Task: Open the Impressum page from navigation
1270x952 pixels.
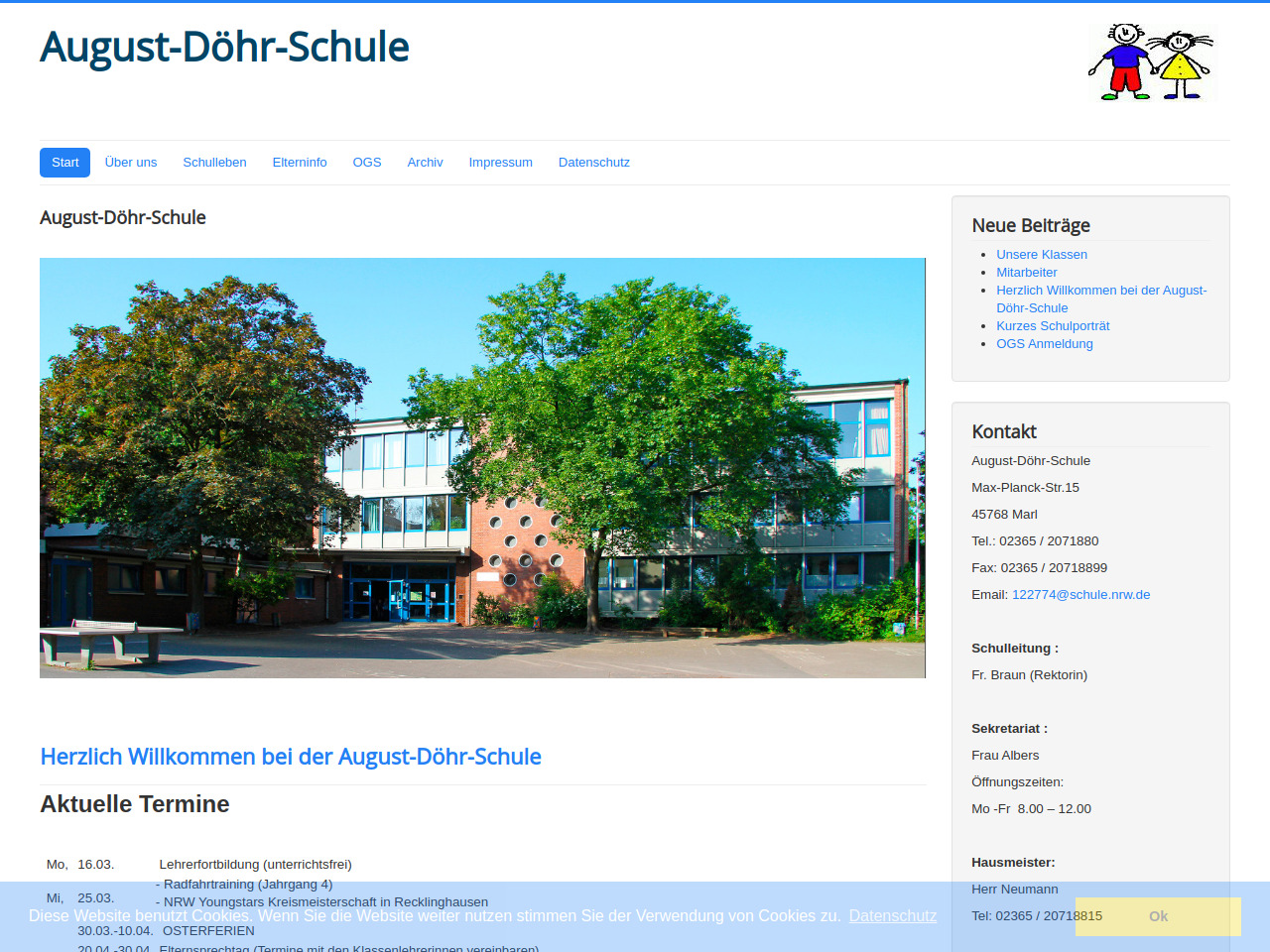Action: (x=500, y=163)
